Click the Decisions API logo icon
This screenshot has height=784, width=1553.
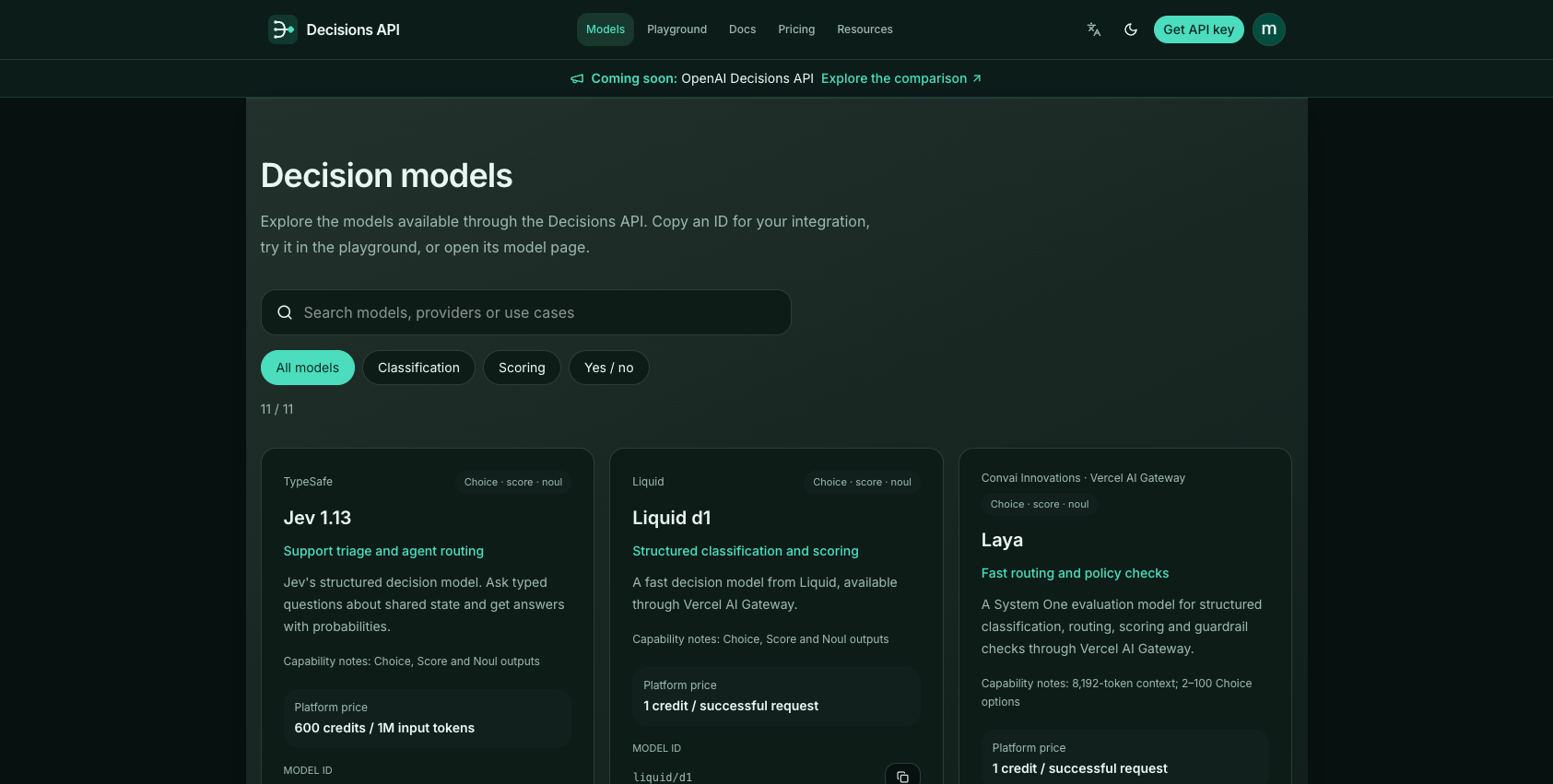[283, 29]
